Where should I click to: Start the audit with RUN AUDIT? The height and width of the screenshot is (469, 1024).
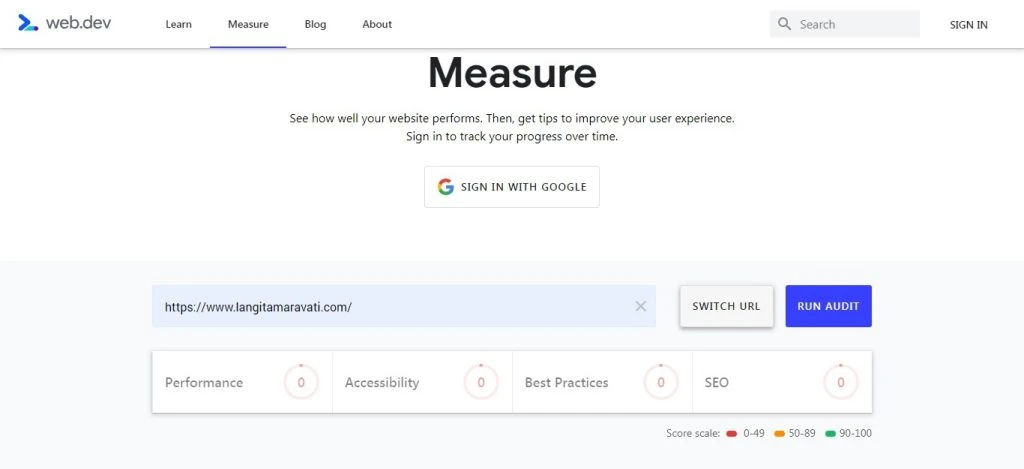click(828, 306)
